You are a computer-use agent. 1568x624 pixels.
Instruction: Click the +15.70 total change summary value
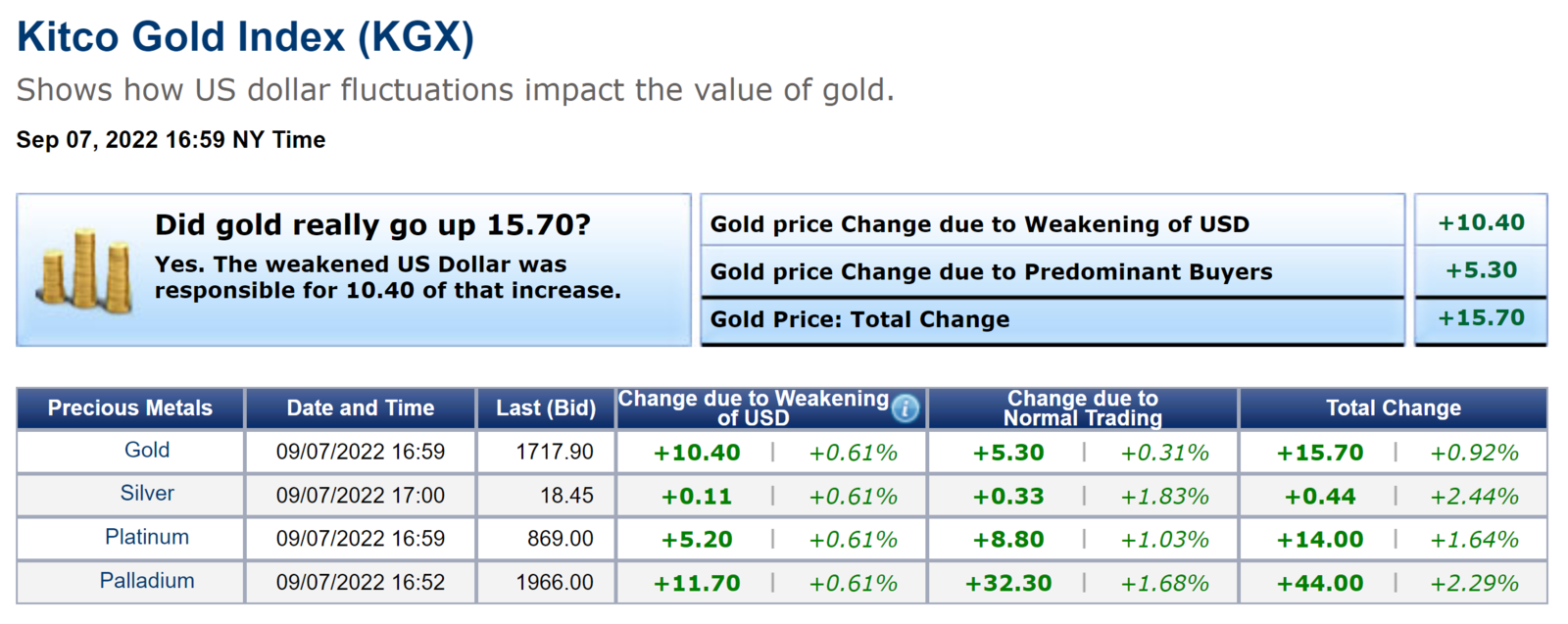click(1481, 318)
